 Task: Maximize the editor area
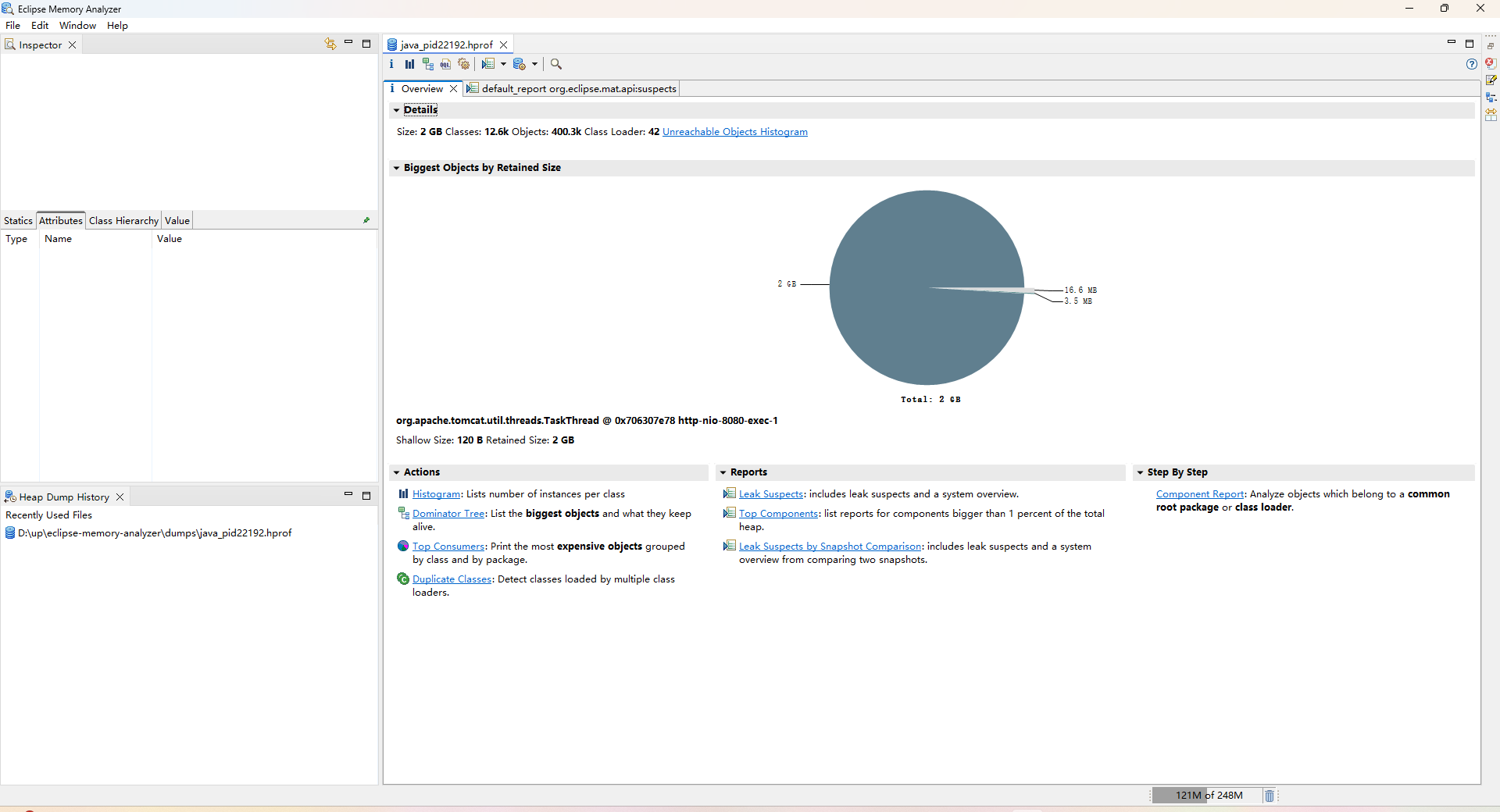1470,44
